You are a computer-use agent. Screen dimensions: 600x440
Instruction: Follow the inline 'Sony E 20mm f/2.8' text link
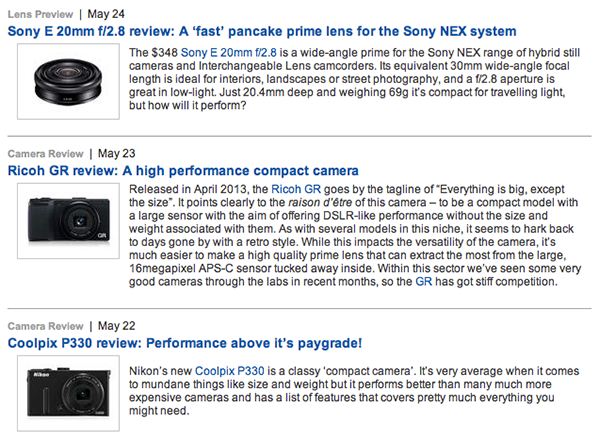228,52
